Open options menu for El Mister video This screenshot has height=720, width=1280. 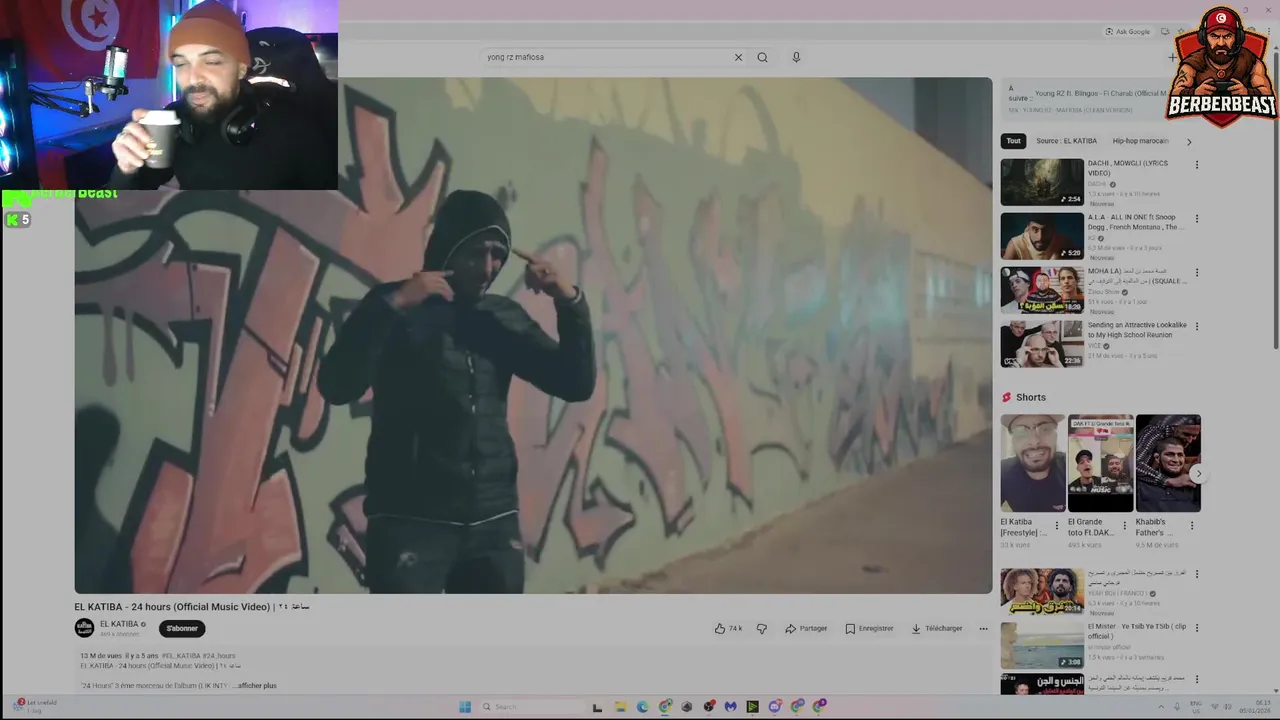click(x=1196, y=628)
